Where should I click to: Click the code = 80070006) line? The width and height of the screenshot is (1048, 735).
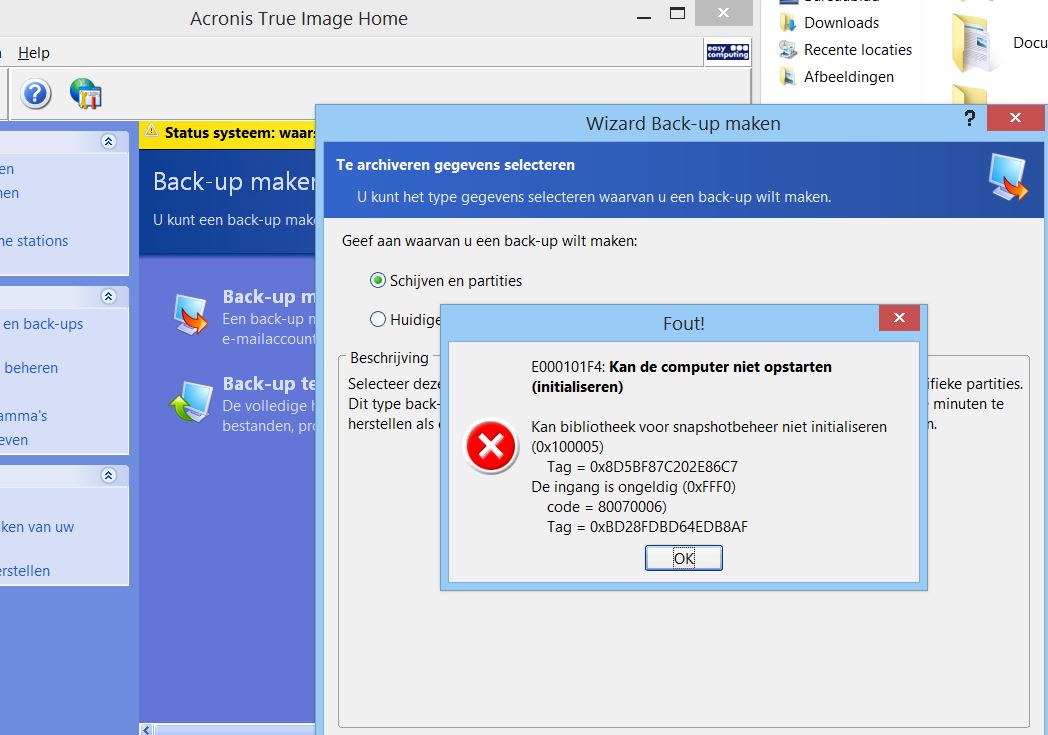tap(607, 507)
